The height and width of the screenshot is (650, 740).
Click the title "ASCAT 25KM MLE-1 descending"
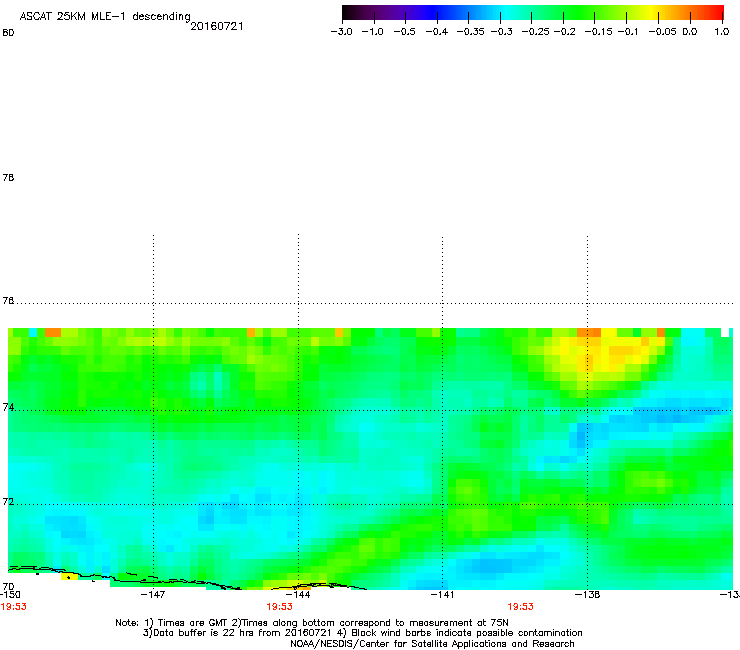coord(105,17)
